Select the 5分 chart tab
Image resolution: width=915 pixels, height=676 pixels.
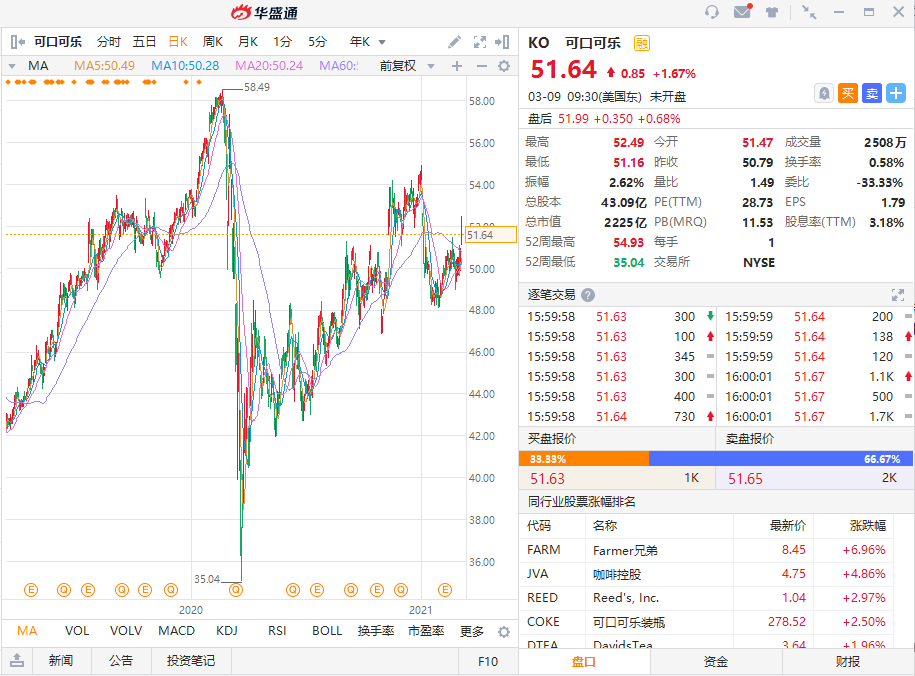pos(317,42)
